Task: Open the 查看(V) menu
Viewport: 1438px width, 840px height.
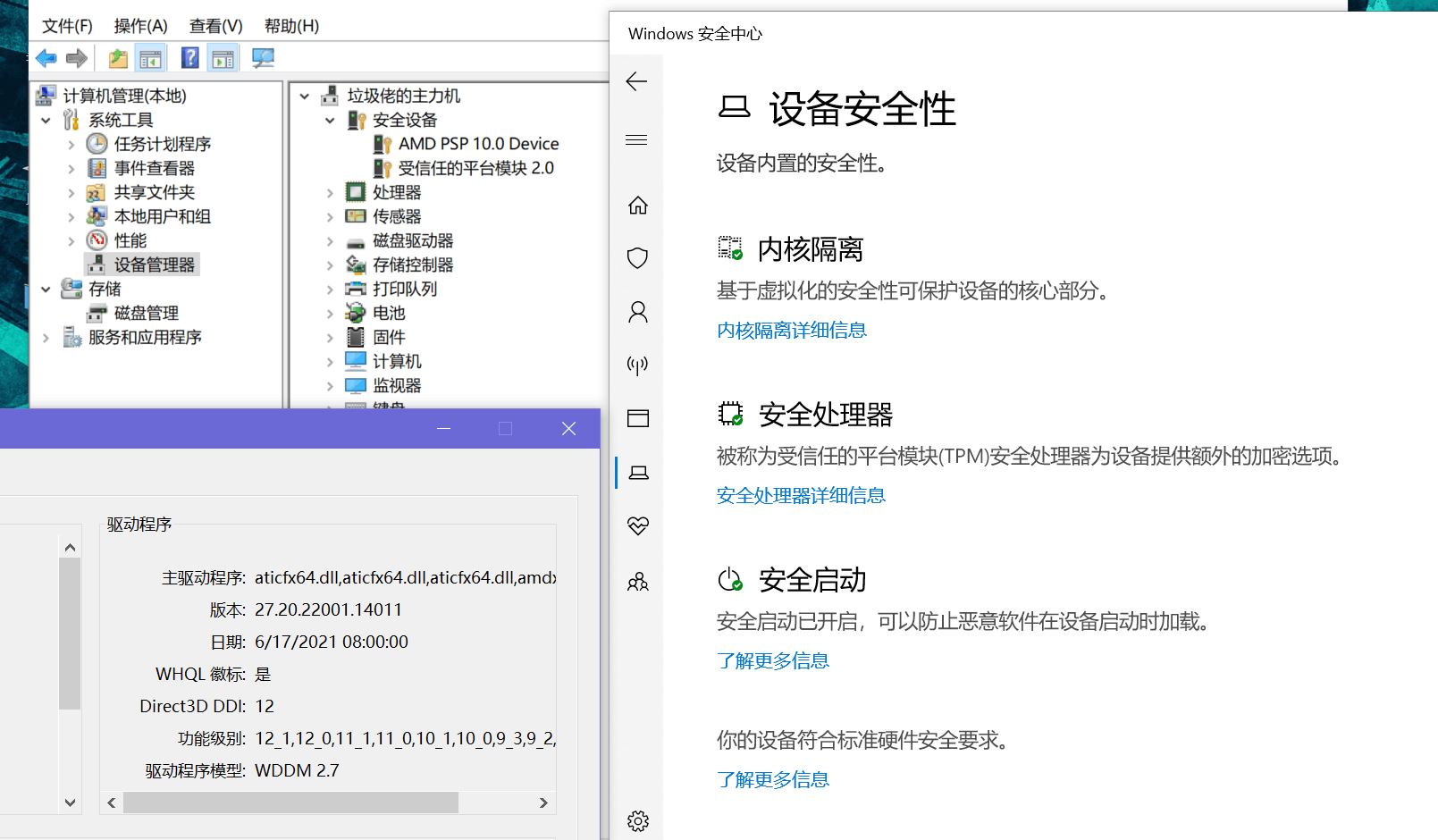Action: [x=216, y=26]
